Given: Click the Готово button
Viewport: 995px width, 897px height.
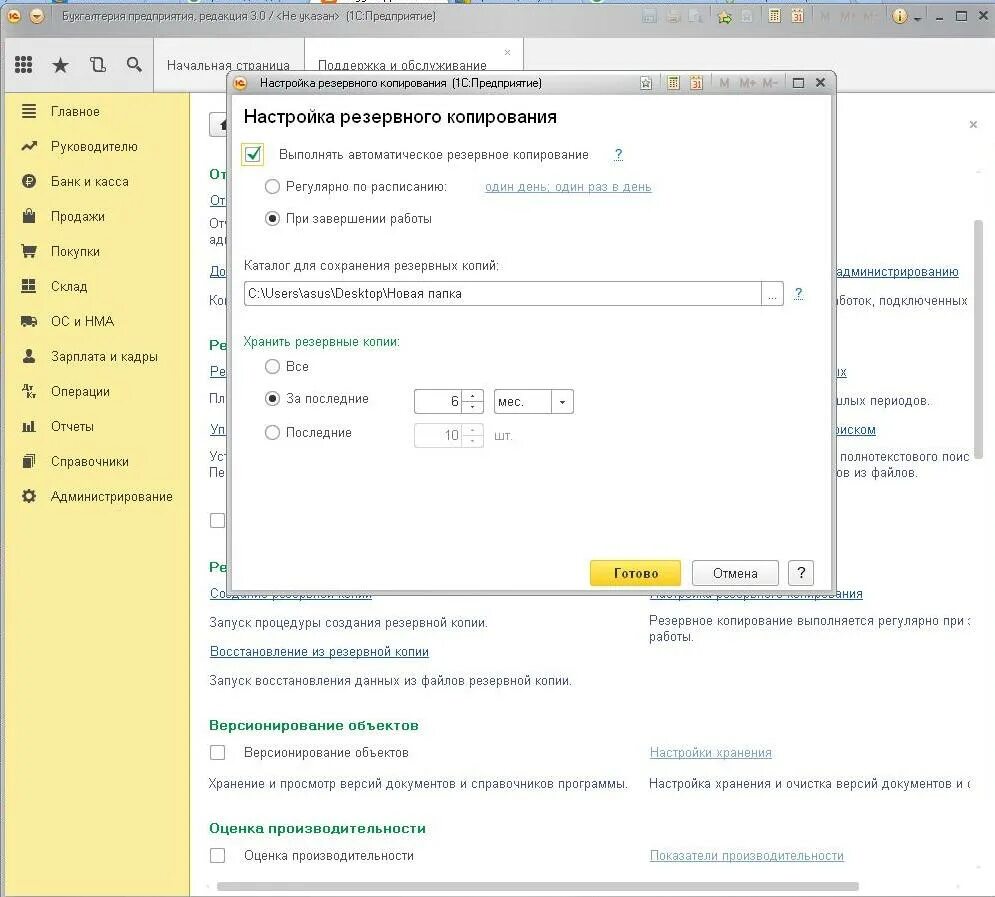Looking at the screenshot, I should click(635, 573).
